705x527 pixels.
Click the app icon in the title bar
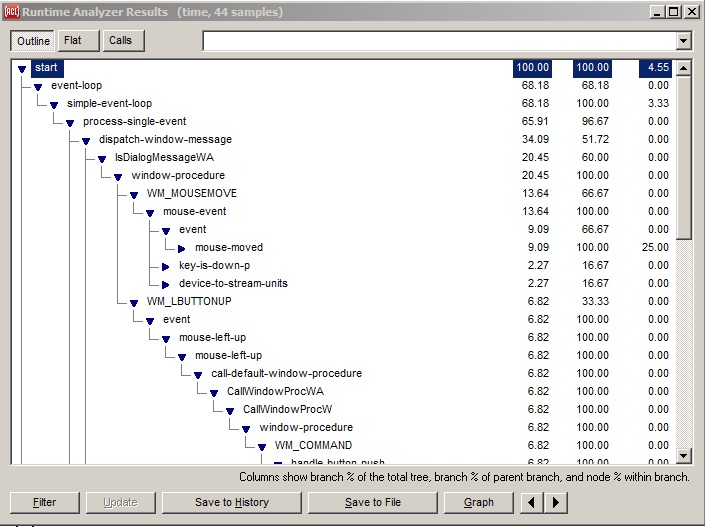(11, 12)
